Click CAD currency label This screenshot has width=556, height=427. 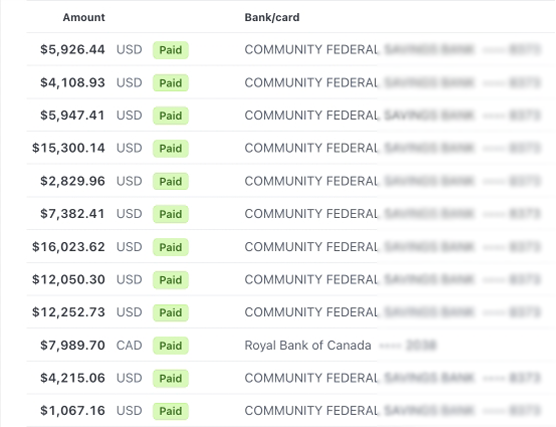(x=129, y=345)
